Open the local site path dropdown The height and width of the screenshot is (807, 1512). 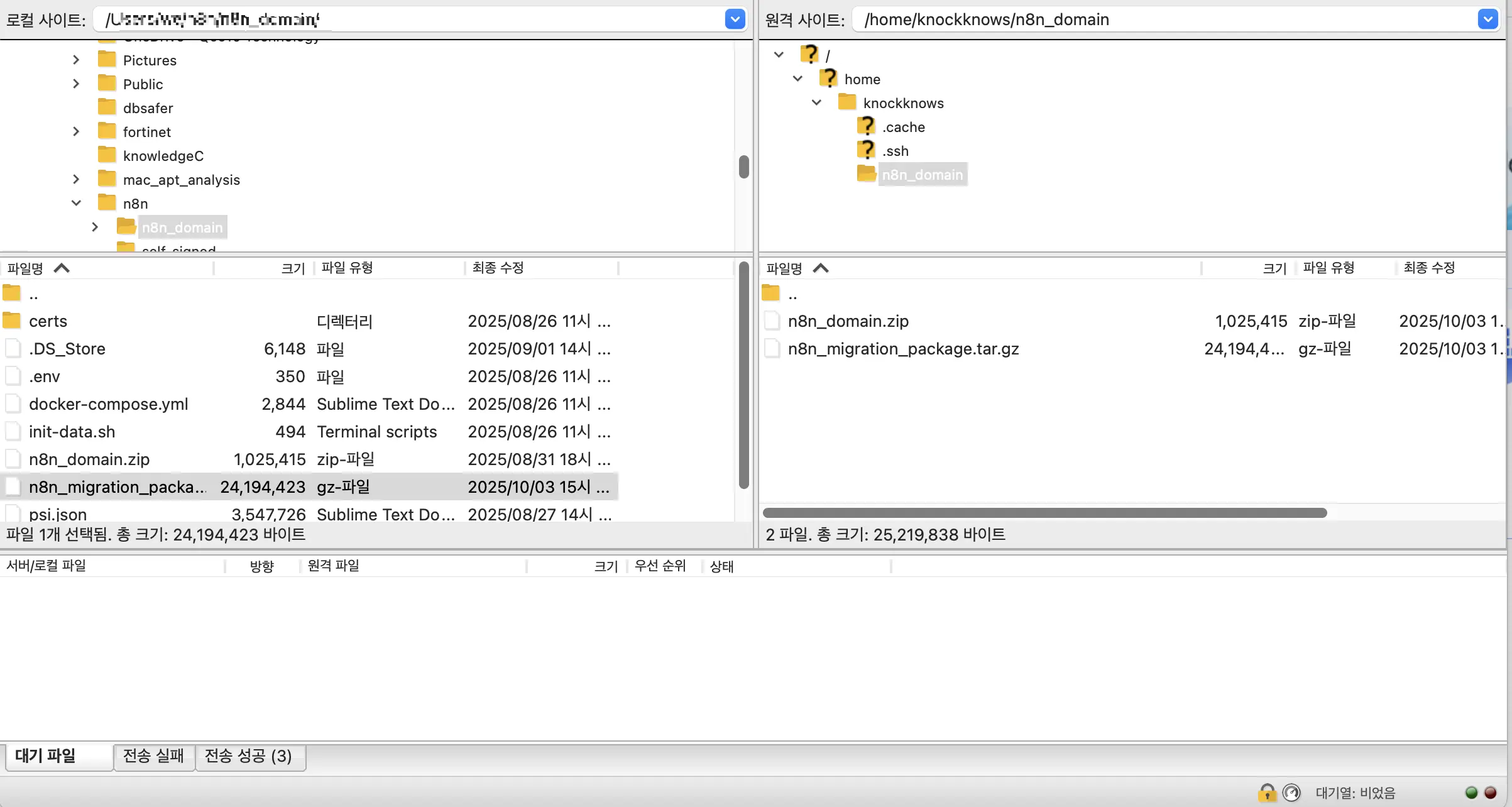point(735,19)
